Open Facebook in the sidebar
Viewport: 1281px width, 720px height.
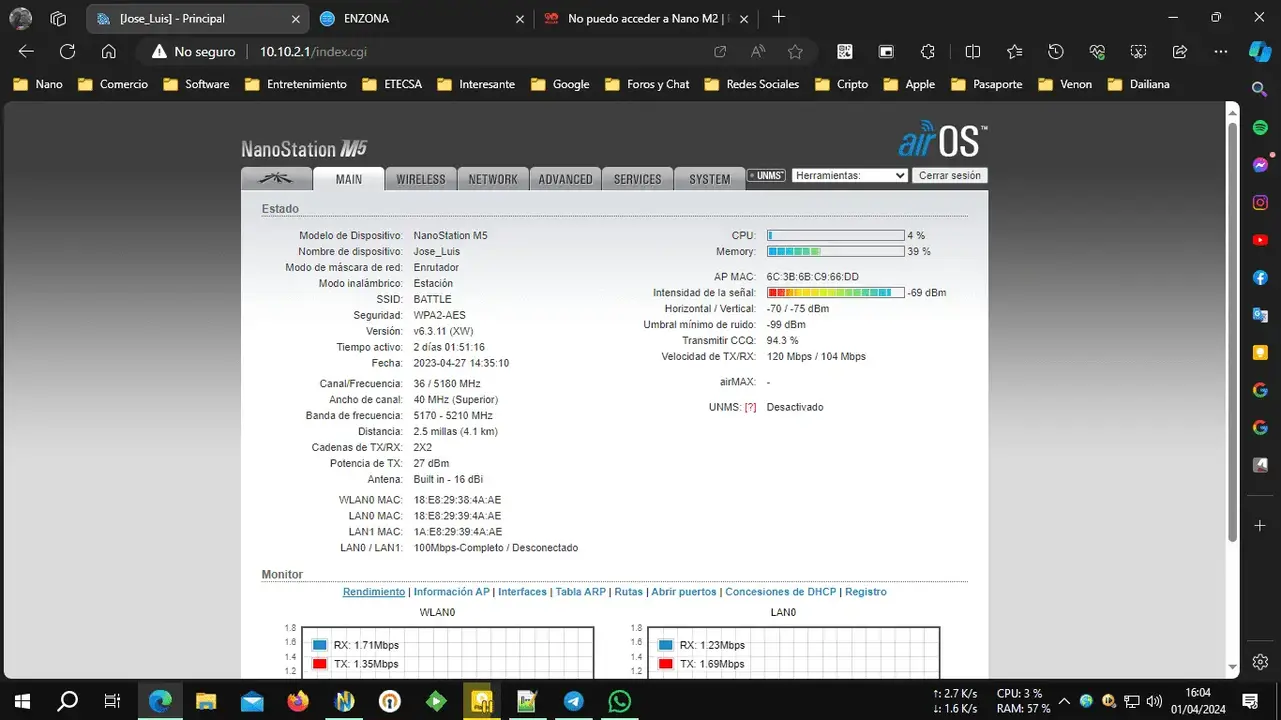[1260, 277]
